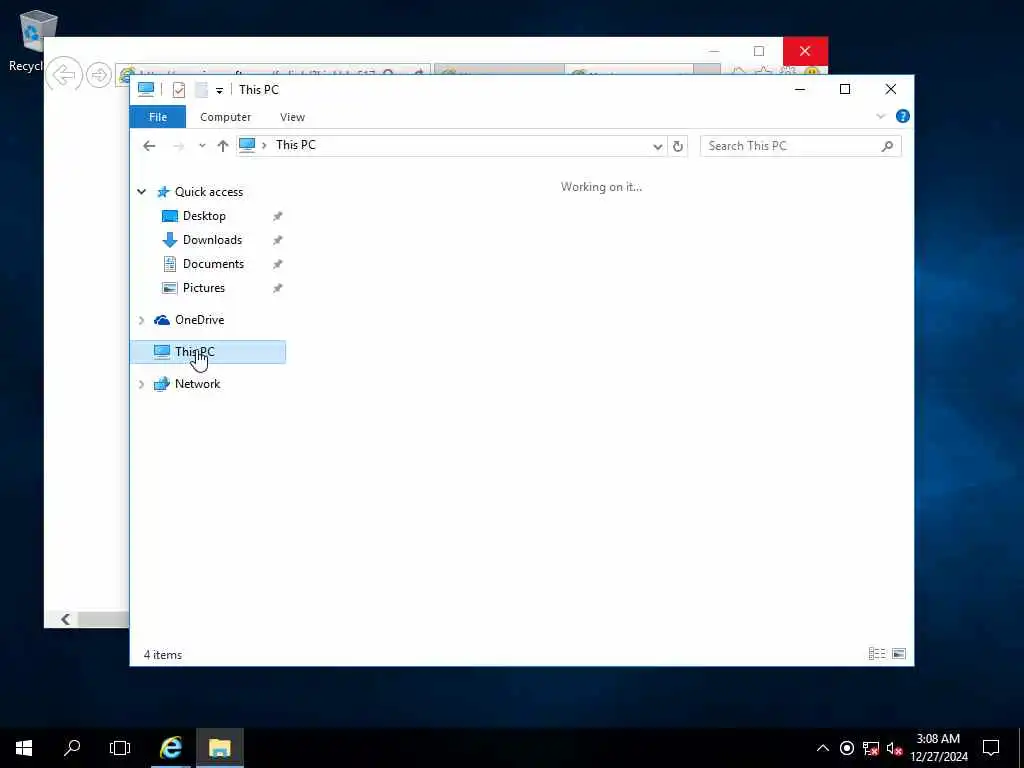Close the Internet Explorer window

click(805, 51)
